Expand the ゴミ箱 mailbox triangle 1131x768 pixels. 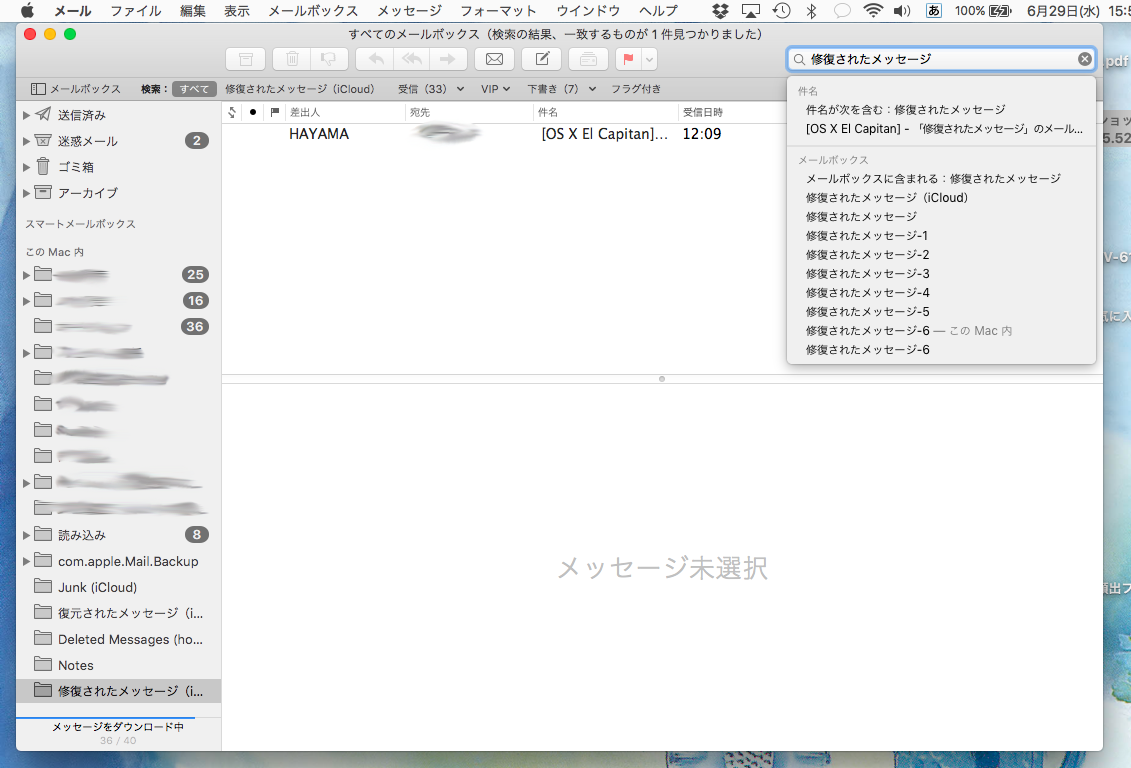pos(26,167)
